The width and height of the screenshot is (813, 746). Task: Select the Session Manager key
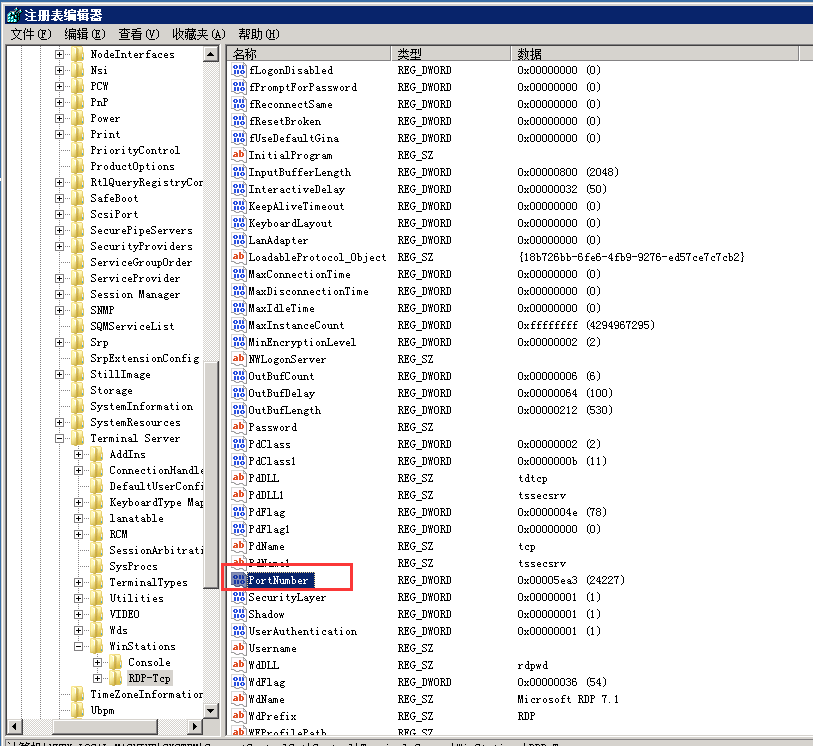(135, 294)
